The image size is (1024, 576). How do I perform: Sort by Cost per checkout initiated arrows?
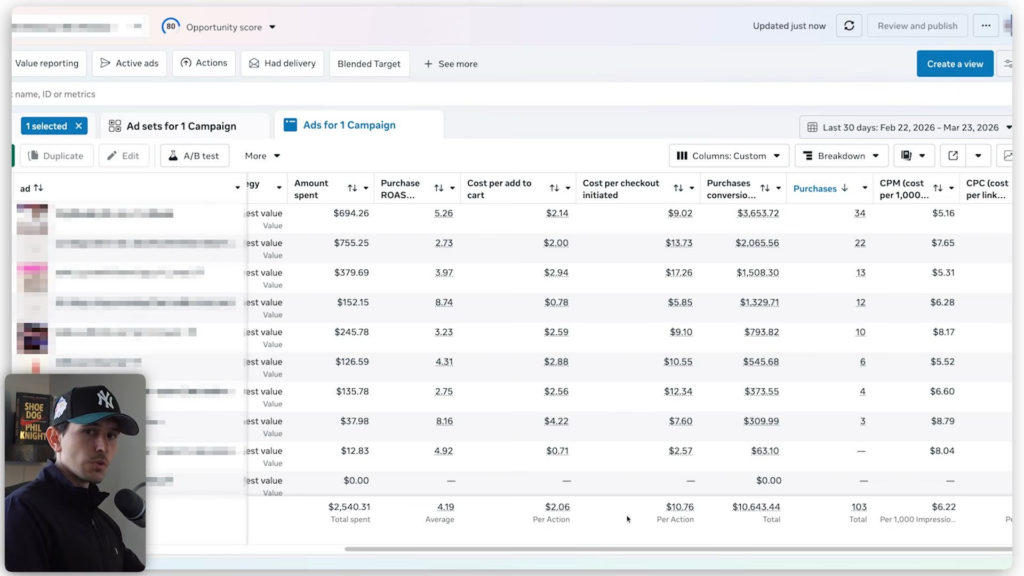(x=678, y=189)
